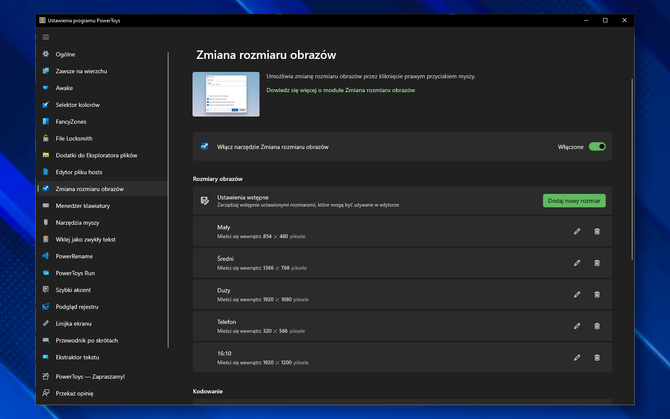Select Ekstraktor tekstu module icon
The image size is (670, 419).
[x=46, y=357]
